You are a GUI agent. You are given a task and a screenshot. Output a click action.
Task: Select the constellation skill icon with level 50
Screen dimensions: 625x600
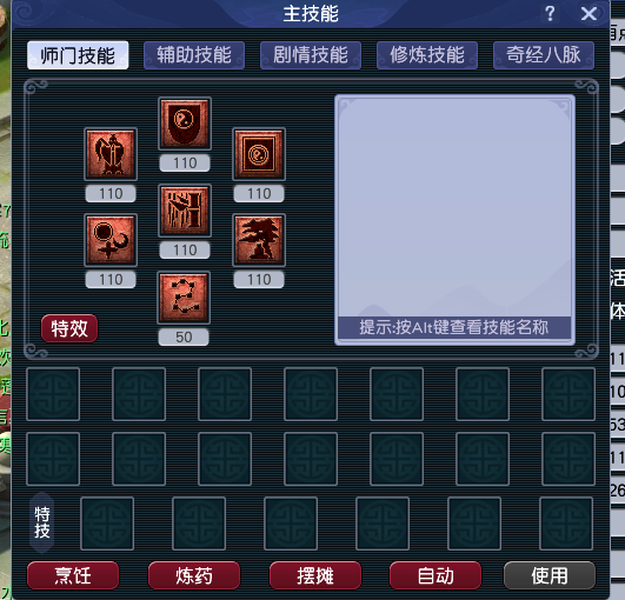coord(184,297)
